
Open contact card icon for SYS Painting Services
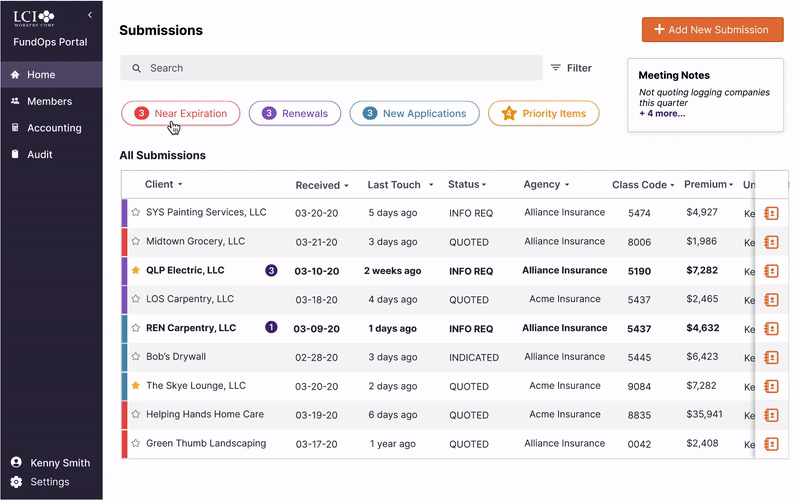(x=771, y=213)
